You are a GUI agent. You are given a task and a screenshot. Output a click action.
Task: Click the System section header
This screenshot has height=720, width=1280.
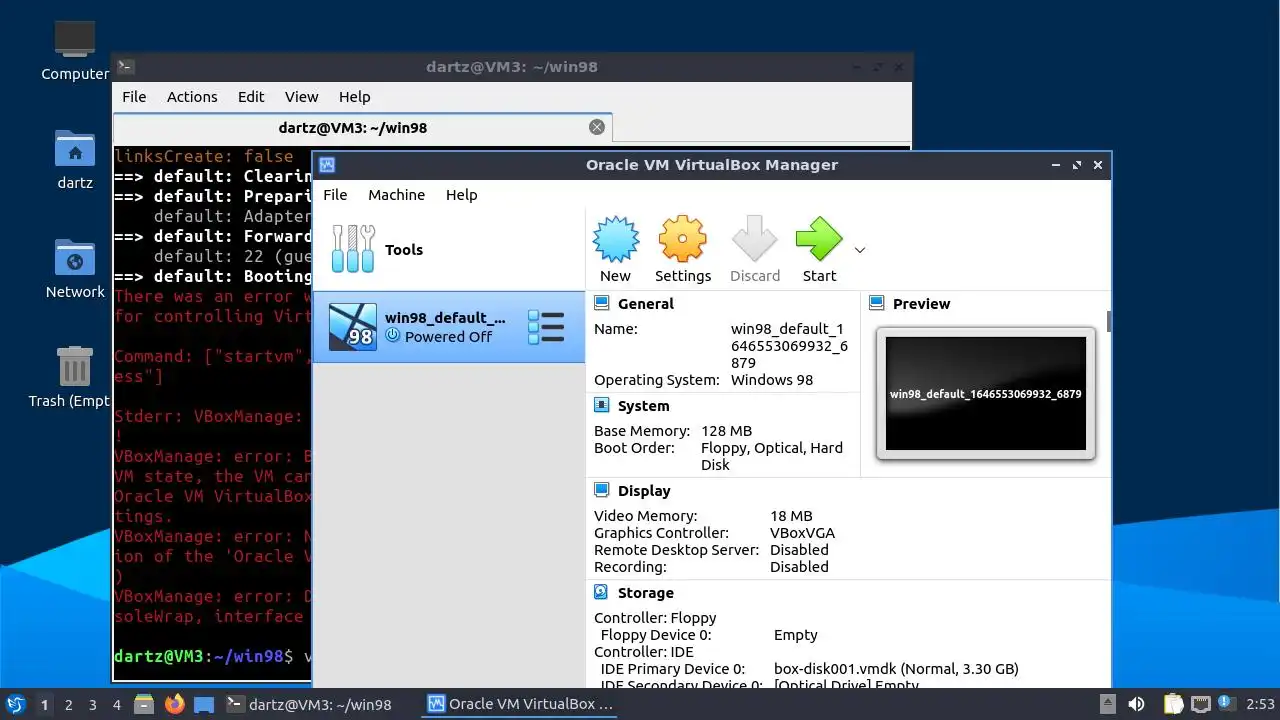click(643, 406)
